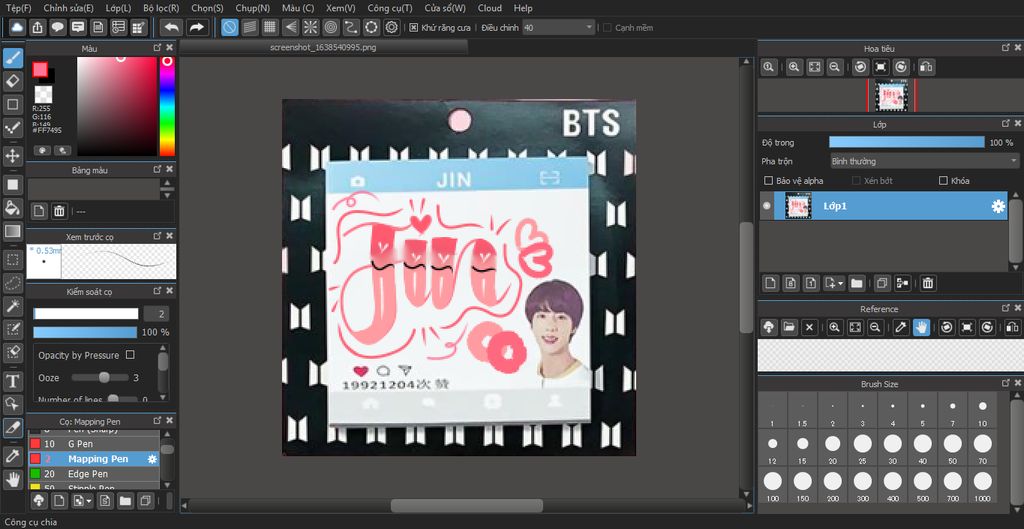Select Mapping Pen brush

(x=93, y=458)
